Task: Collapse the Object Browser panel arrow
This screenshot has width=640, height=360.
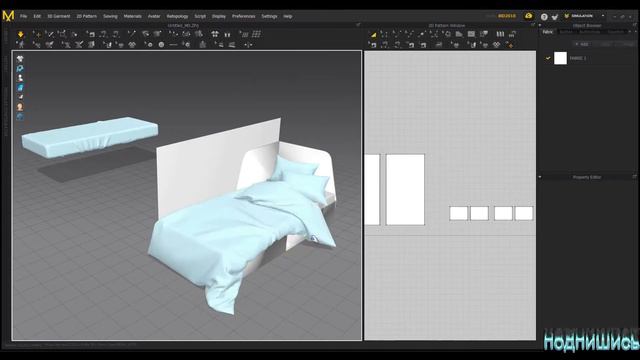Action: pos(540,25)
